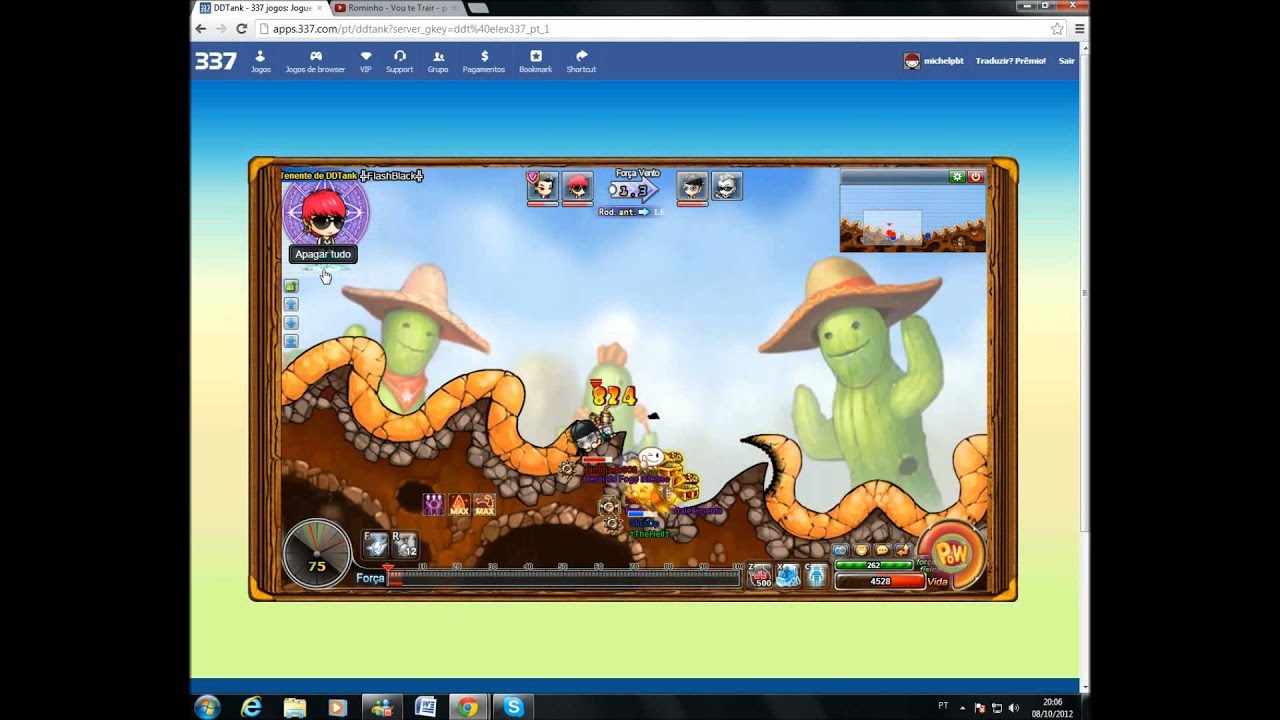Viewport: 1280px width, 720px height.
Task: Click the 337 site logo
Action: pyautogui.click(x=216, y=61)
